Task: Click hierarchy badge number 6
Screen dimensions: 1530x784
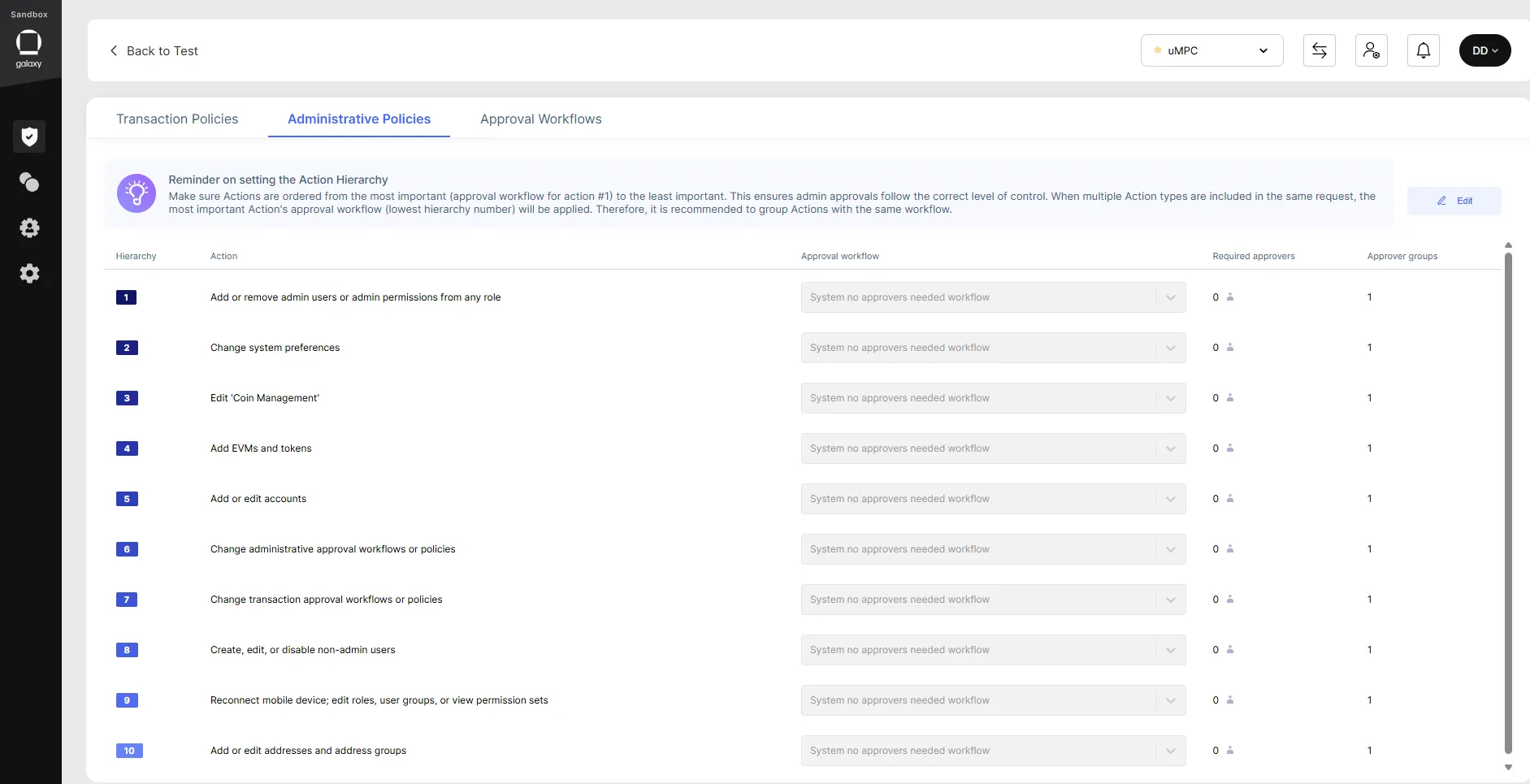Action: (x=127, y=549)
